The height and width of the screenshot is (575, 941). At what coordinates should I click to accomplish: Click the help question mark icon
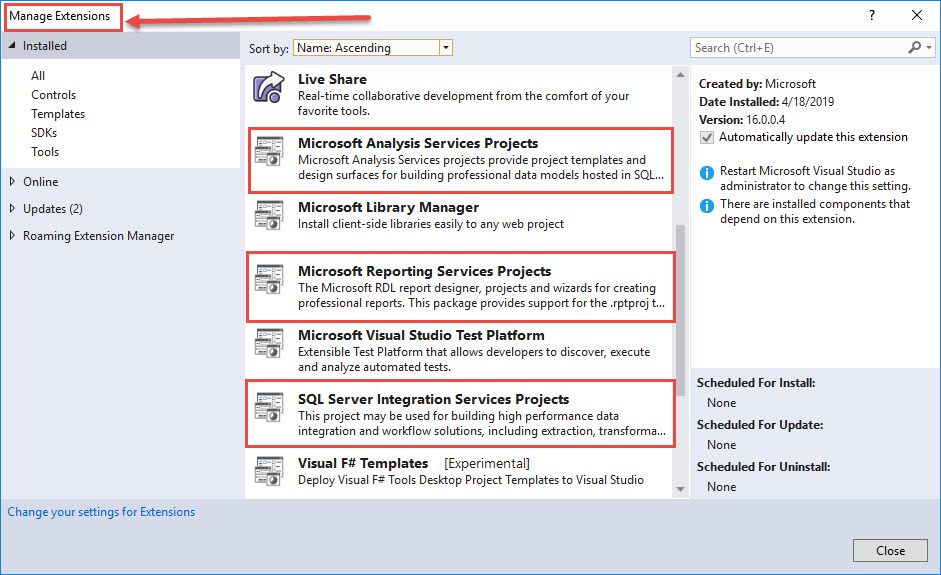[872, 16]
